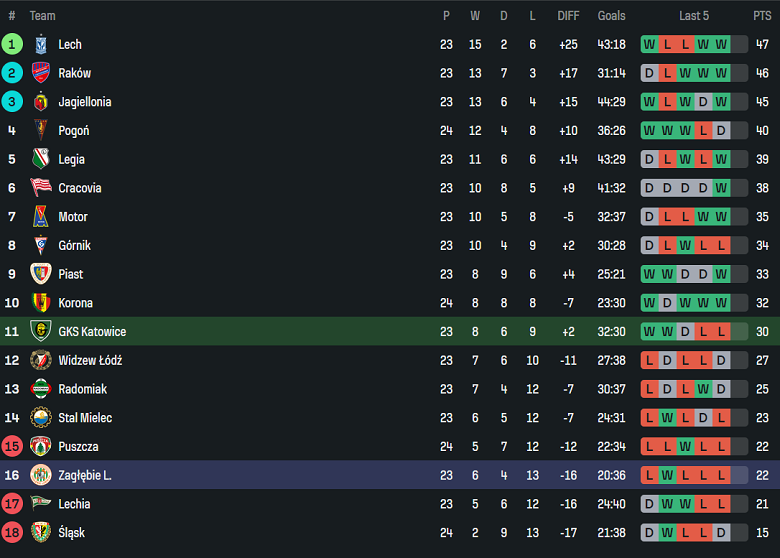
Task: Open Śląsk via its club badge
Action: 41,532
